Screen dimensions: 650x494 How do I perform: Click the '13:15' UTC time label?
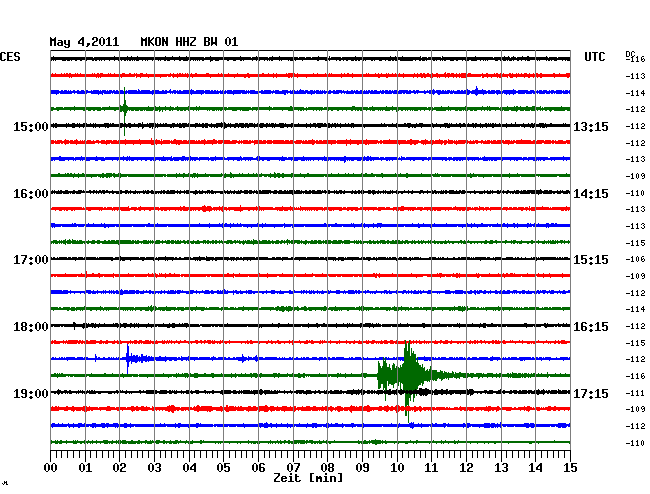[591, 126]
